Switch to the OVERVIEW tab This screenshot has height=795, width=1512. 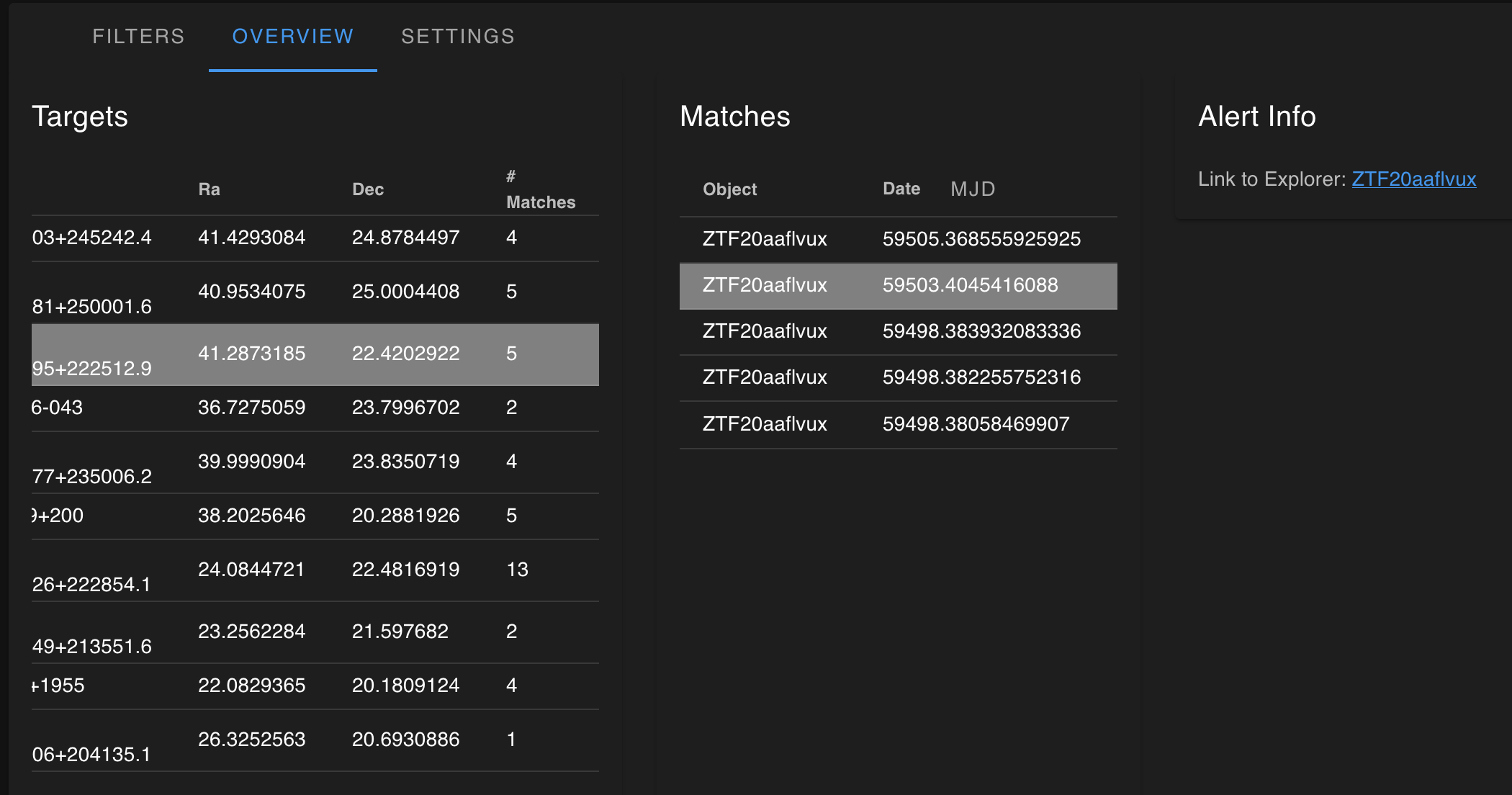coord(292,37)
